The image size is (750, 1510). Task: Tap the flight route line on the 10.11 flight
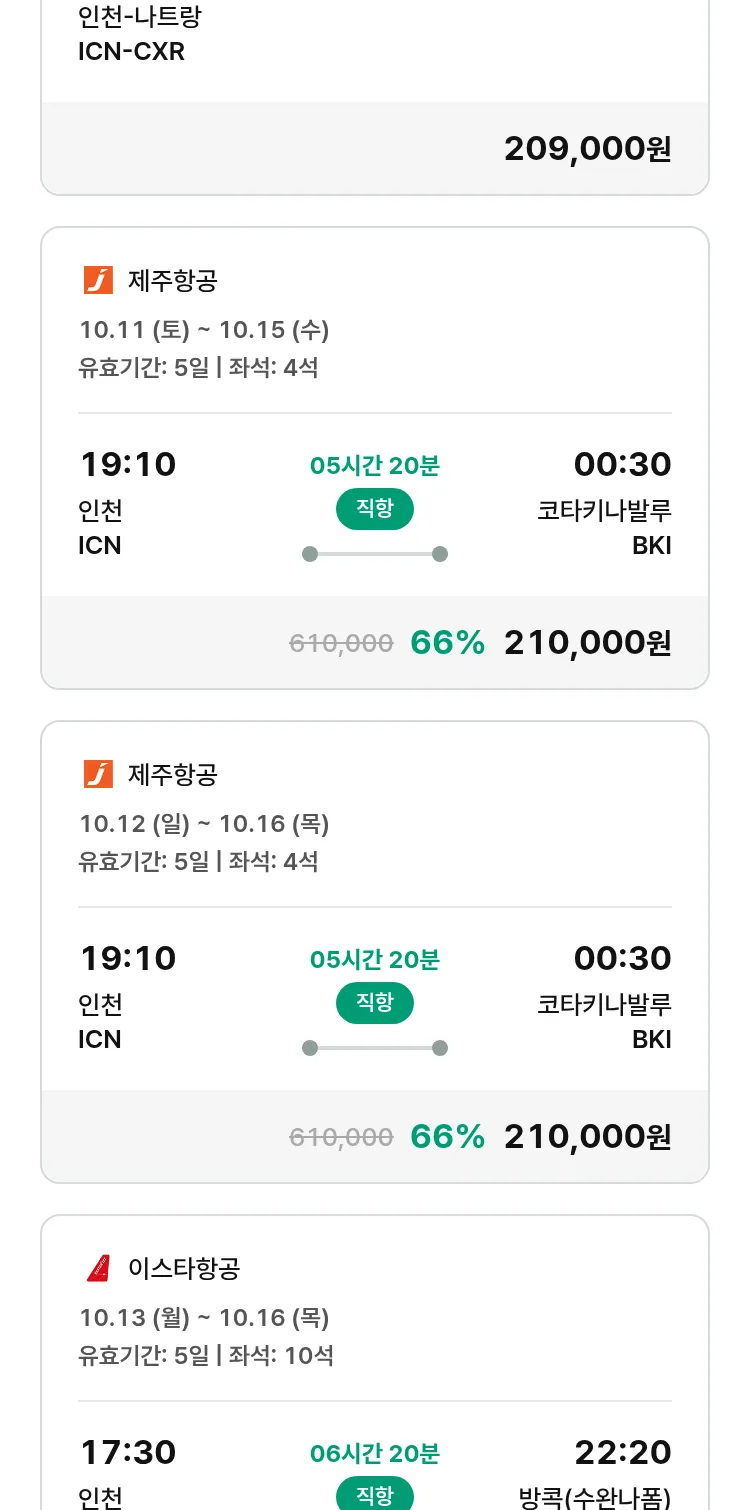[x=375, y=554]
